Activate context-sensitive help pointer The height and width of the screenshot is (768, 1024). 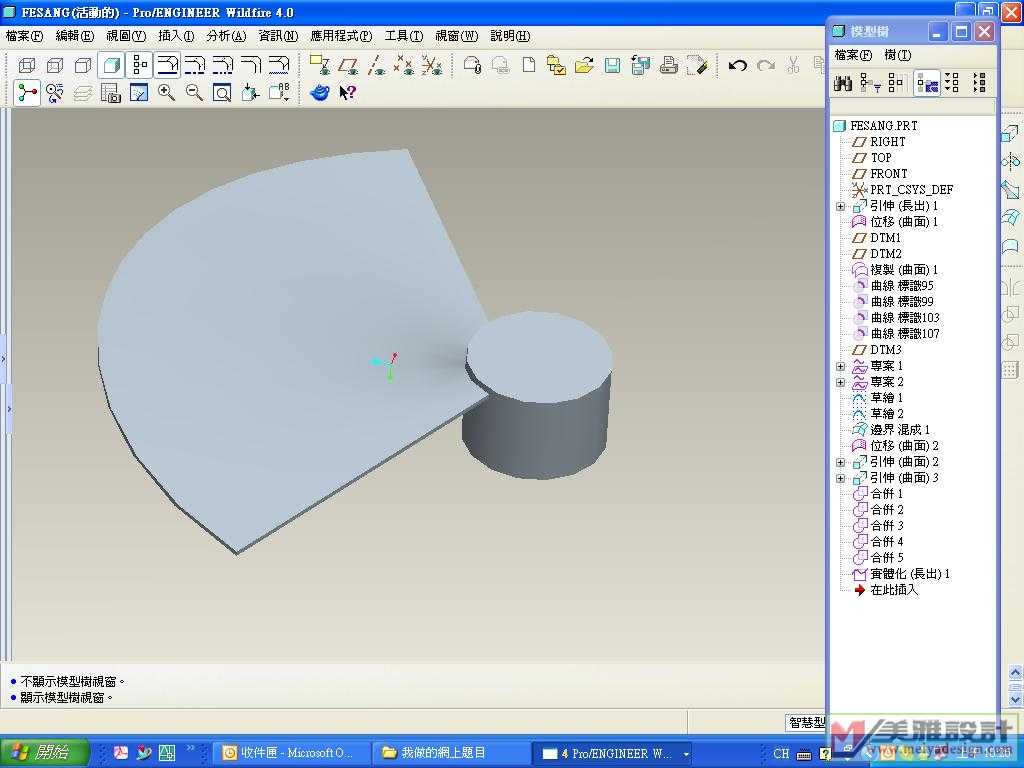347,93
